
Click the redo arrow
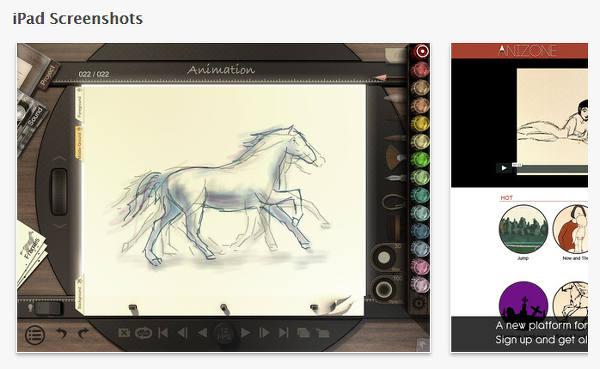tap(83, 333)
